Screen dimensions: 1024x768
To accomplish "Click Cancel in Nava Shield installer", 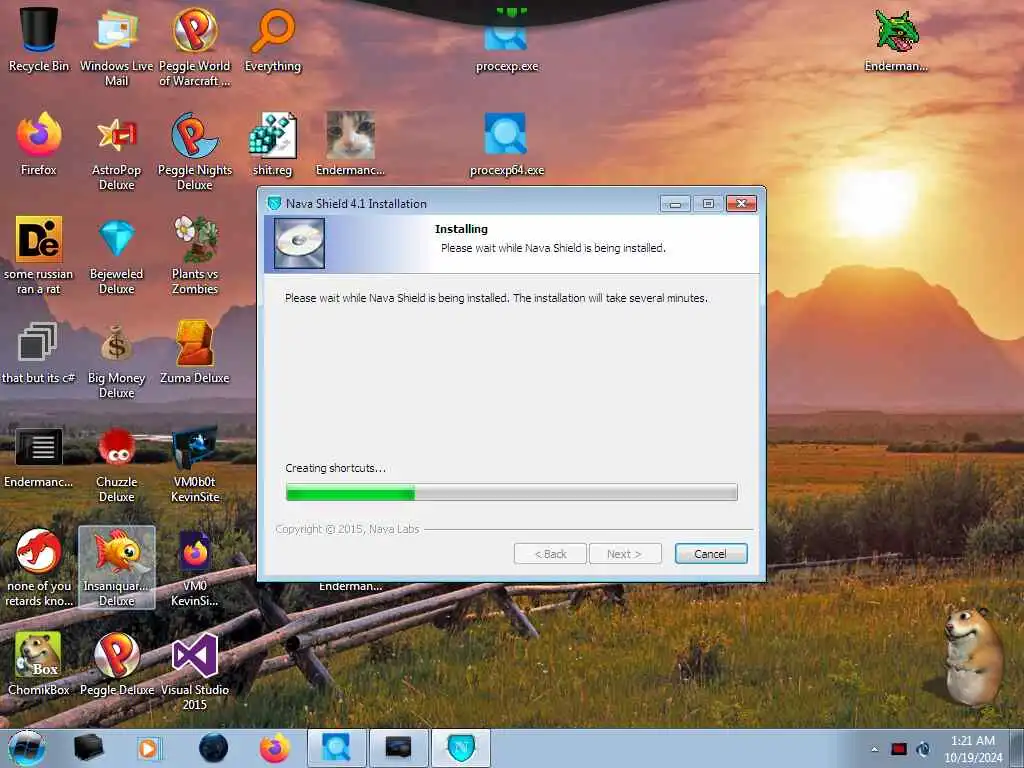I will tap(711, 554).
